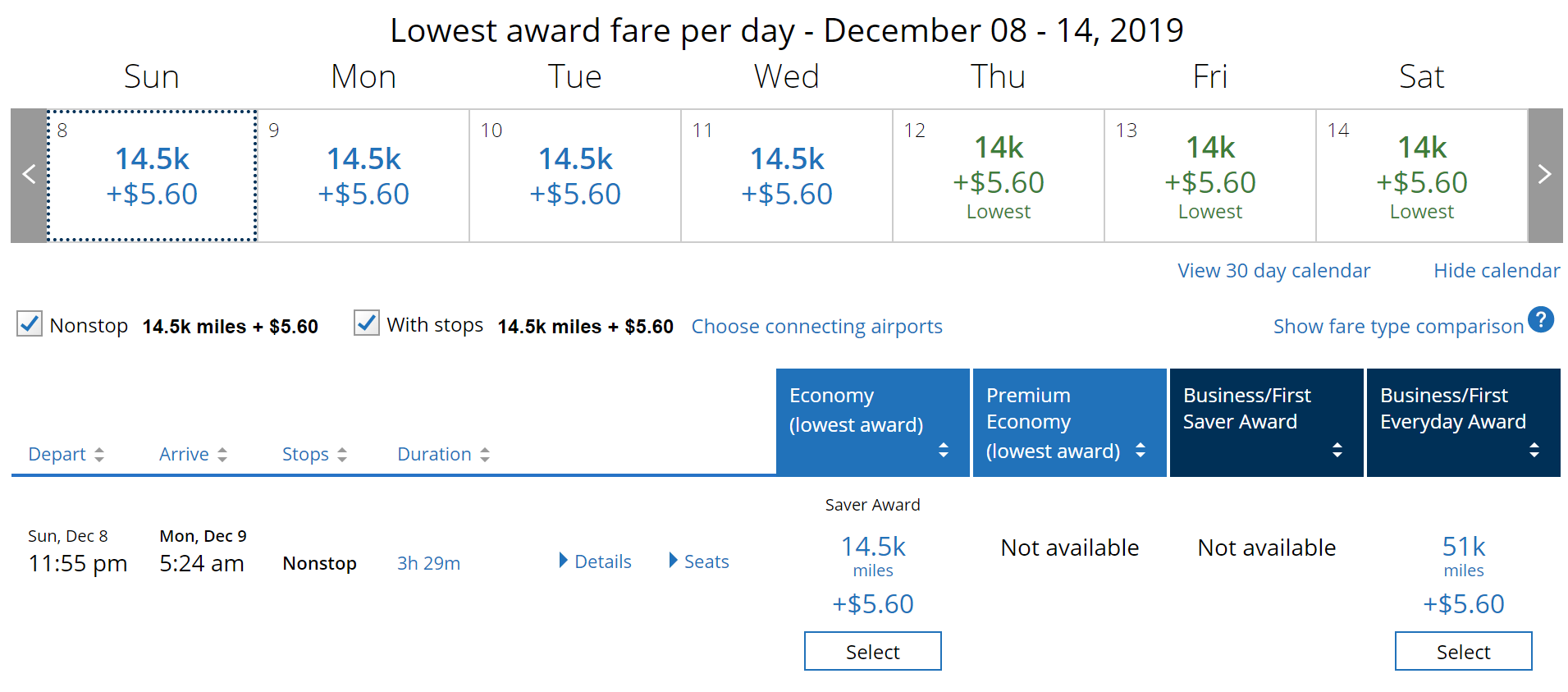The width and height of the screenshot is (1568, 692).
Task: Sort flights by Stops column arrows
Action: 342,455
